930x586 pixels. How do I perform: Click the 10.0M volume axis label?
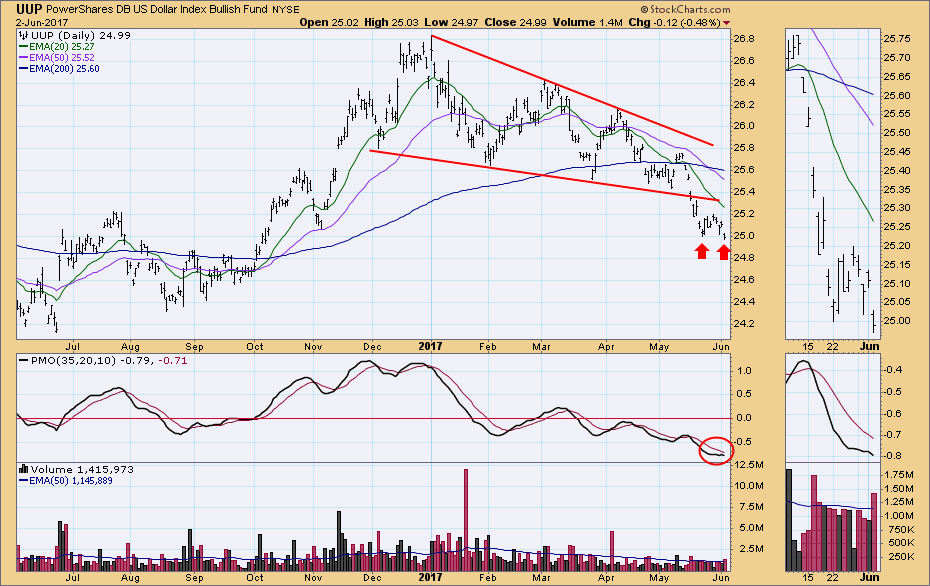[x=749, y=485]
